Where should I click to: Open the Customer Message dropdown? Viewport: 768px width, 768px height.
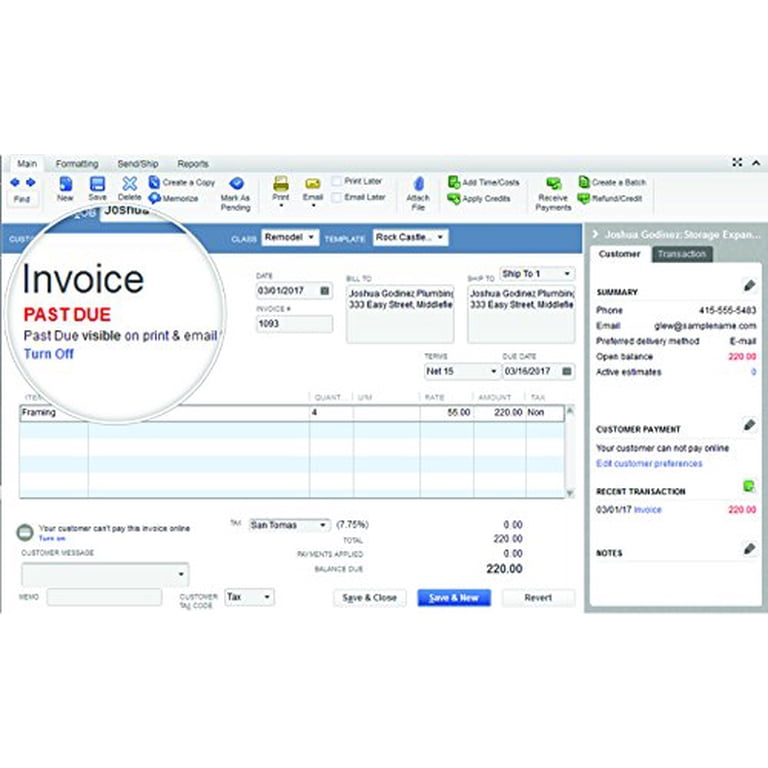105,574
